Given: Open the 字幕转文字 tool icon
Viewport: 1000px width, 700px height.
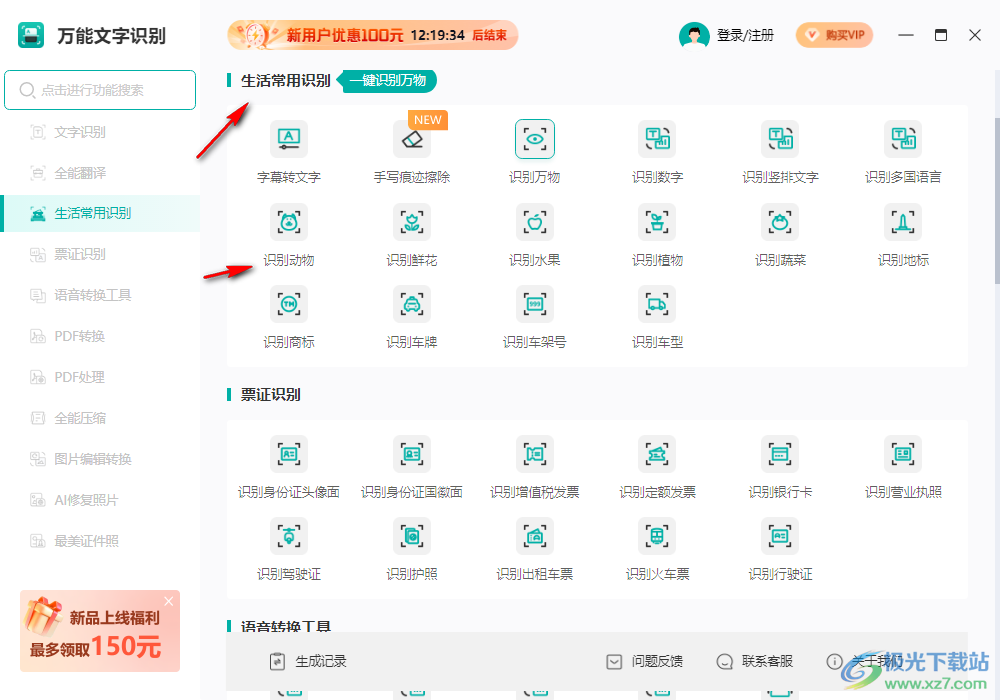Looking at the screenshot, I should [x=289, y=138].
